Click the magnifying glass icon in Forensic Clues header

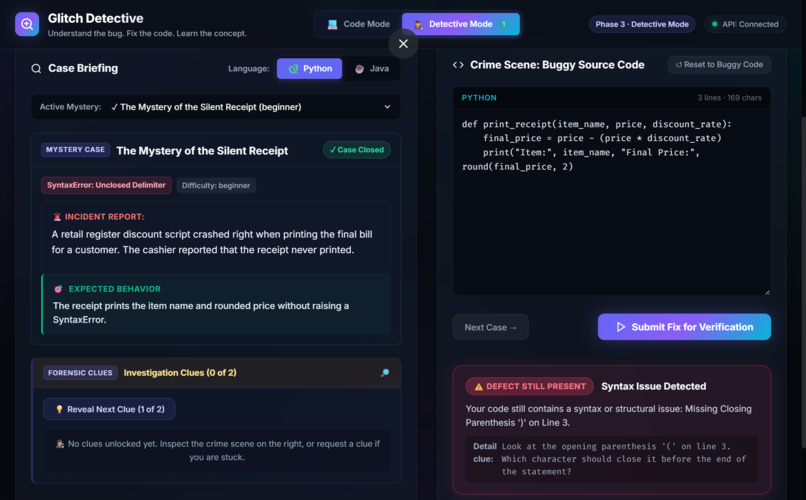pyautogui.click(x=384, y=373)
